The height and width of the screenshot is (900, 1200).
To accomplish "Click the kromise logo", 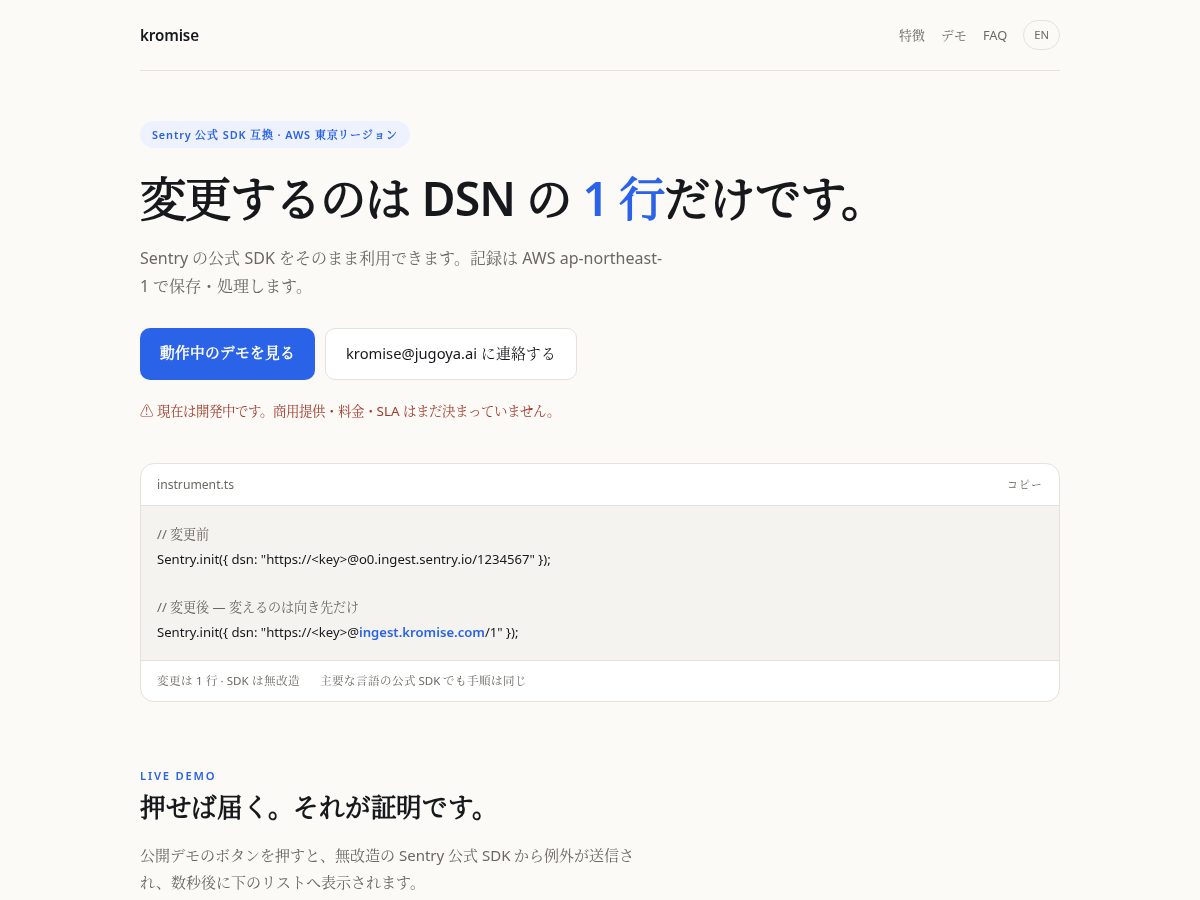I will 169,35.
